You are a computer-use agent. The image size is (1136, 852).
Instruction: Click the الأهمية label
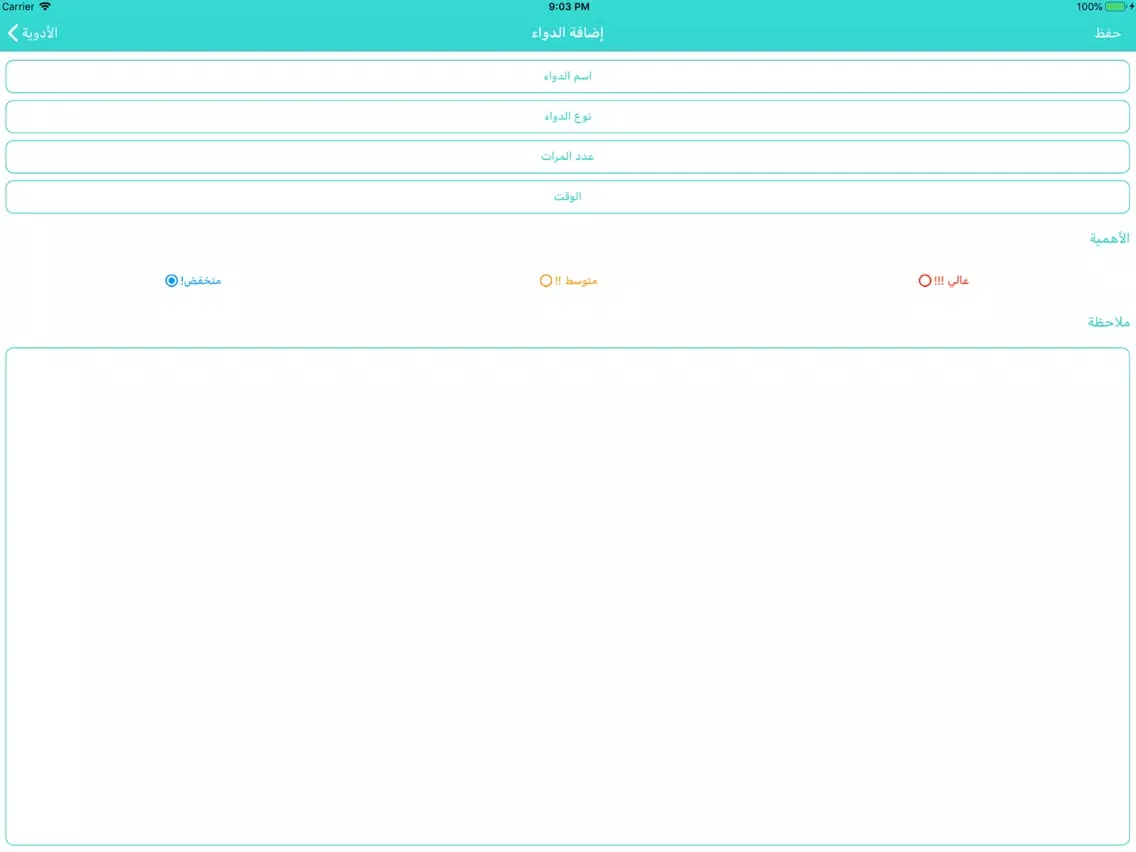click(x=1109, y=238)
